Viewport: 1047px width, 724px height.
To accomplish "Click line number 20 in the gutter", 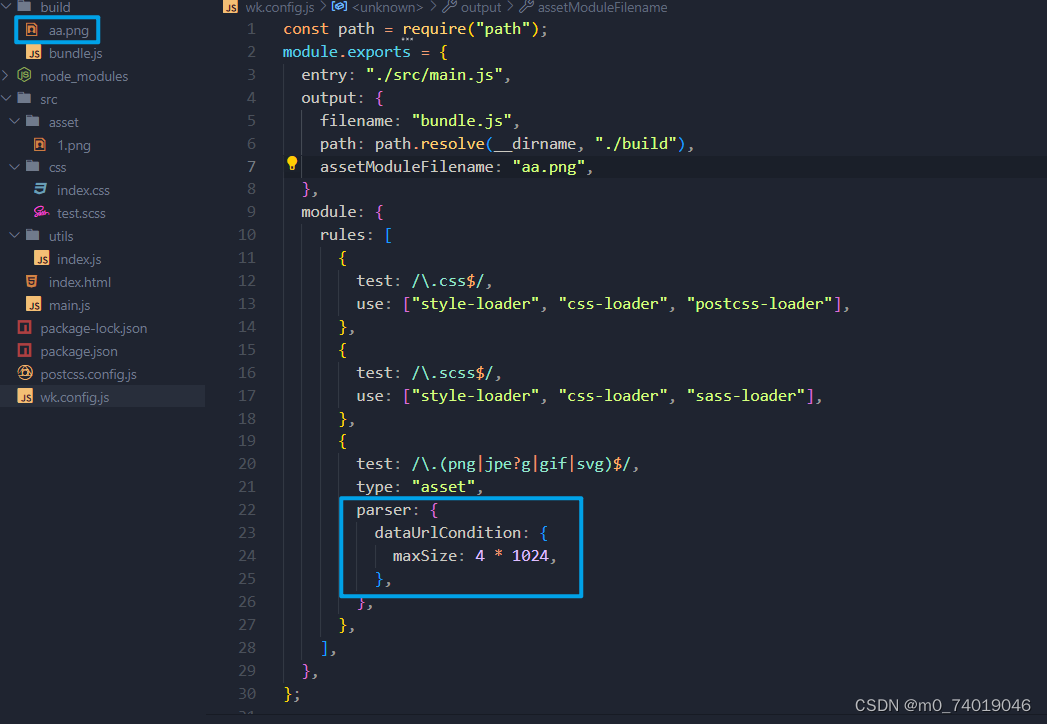I will pos(247,463).
